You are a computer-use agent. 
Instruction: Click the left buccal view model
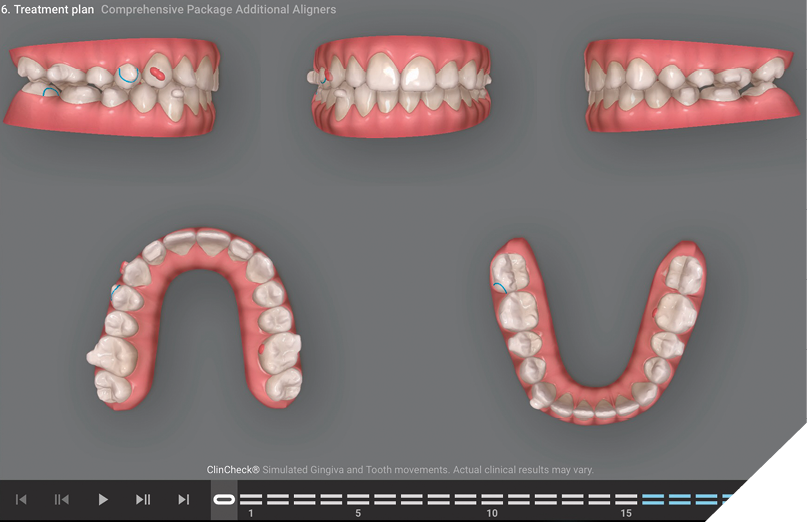(692, 85)
